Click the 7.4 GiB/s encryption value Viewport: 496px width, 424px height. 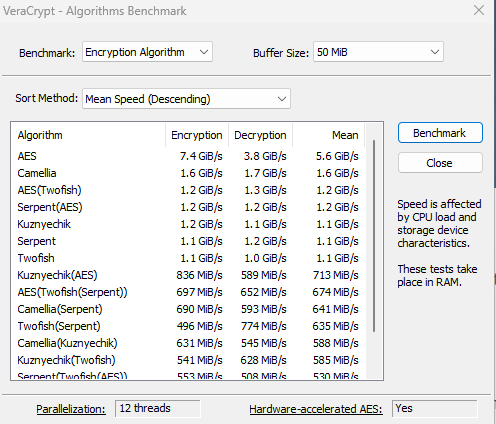point(201,156)
